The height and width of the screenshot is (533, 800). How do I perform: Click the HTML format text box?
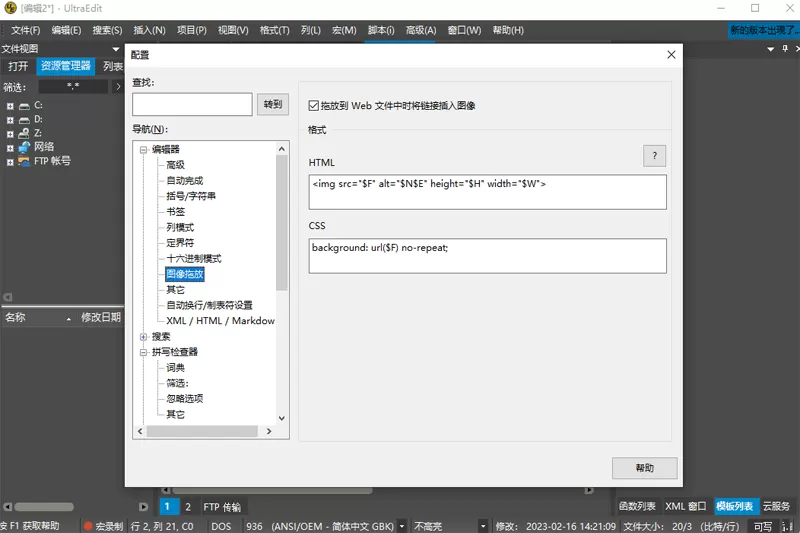(487, 192)
